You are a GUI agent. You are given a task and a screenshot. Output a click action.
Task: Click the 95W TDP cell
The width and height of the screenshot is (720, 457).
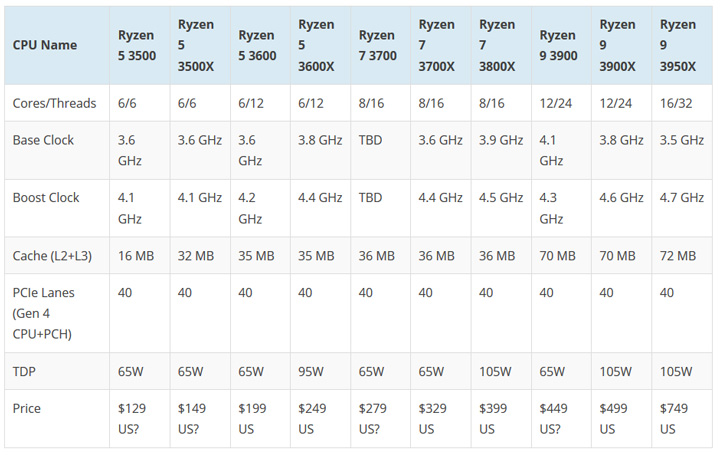click(x=320, y=371)
